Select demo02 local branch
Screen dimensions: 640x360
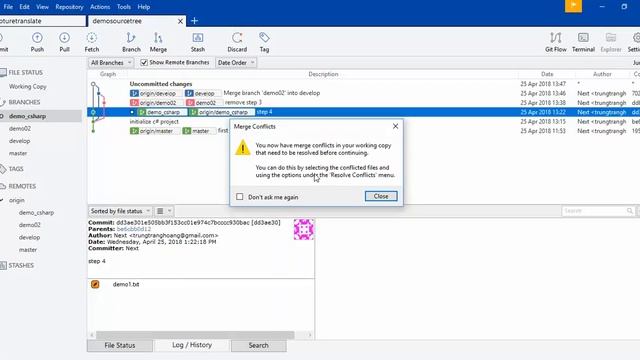coord(20,129)
